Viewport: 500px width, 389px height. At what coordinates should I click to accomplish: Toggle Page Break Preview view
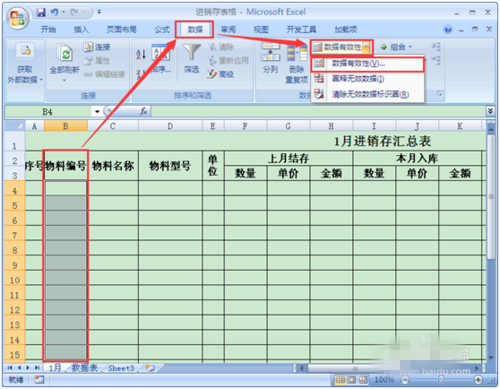[364, 380]
